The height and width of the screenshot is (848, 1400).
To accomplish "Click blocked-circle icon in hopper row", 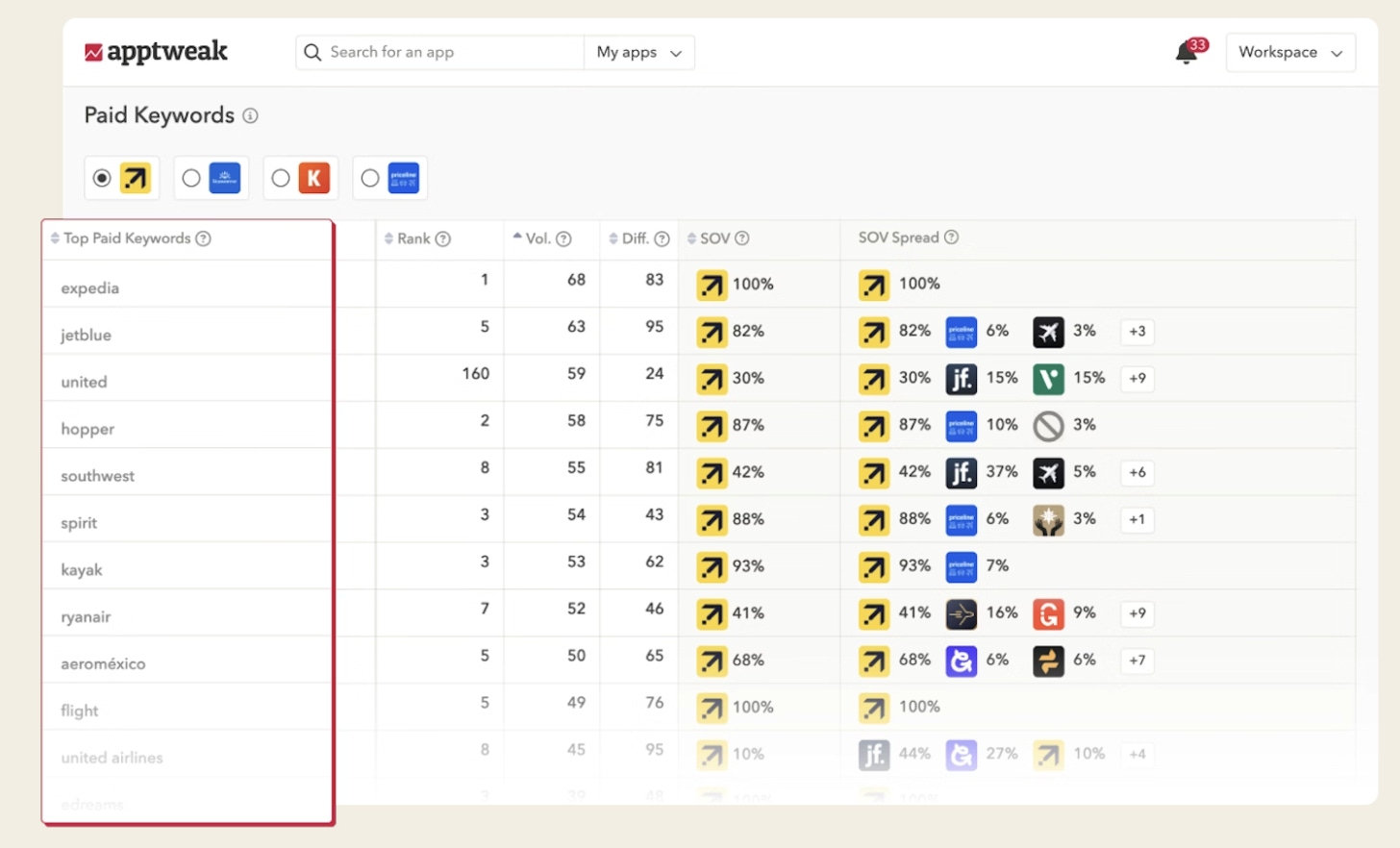I will tap(1049, 426).
